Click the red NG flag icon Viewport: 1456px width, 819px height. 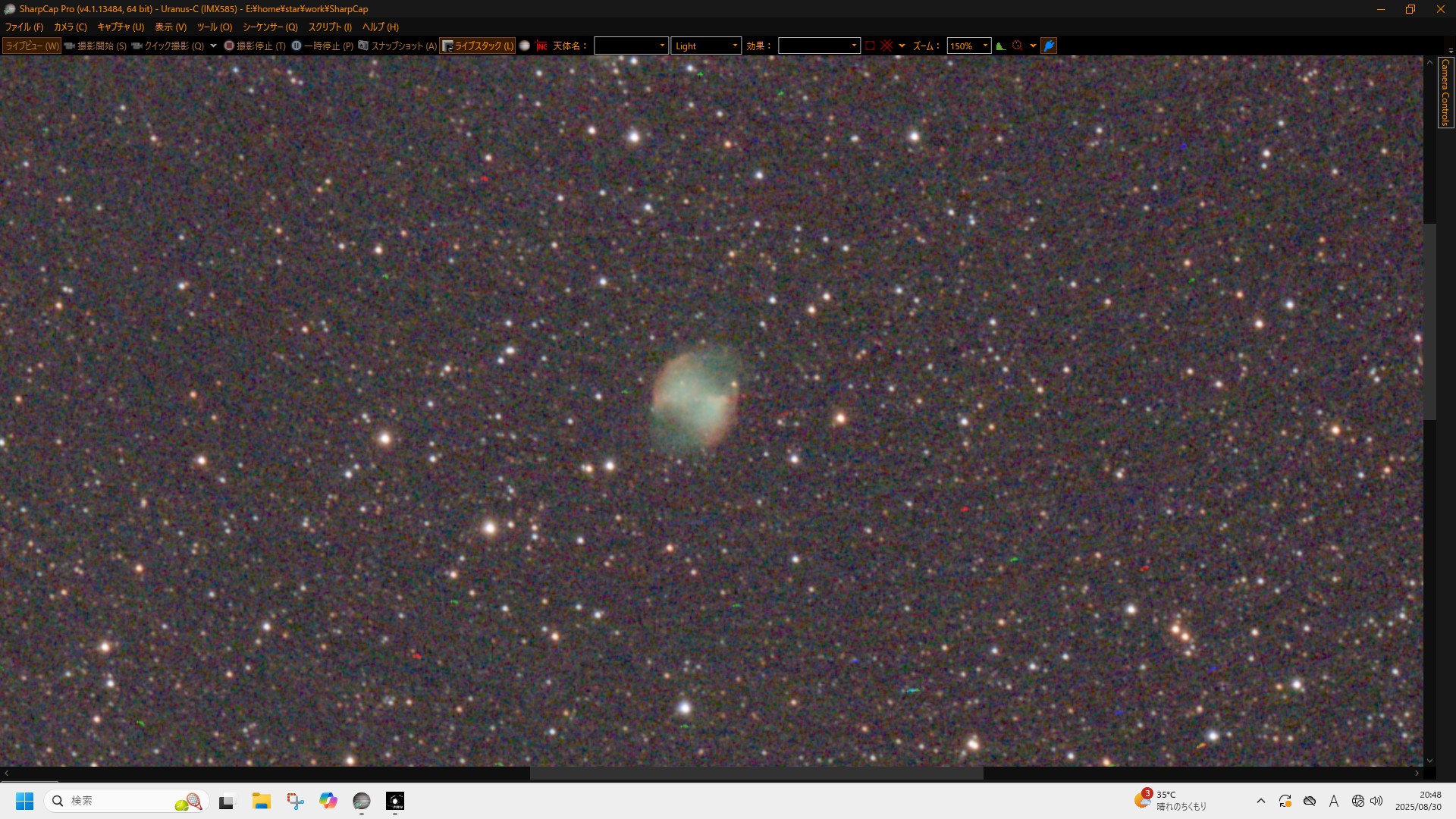[541, 45]
